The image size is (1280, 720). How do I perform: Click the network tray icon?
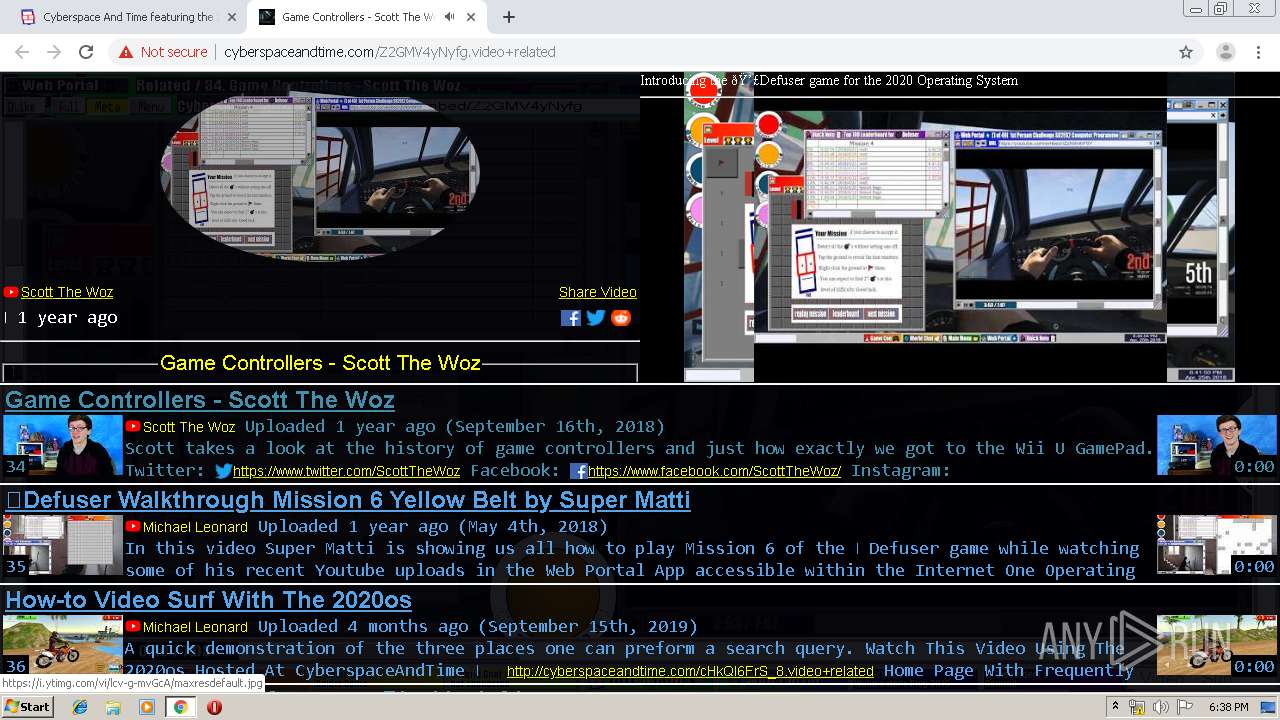click(x=1137, y=707)
